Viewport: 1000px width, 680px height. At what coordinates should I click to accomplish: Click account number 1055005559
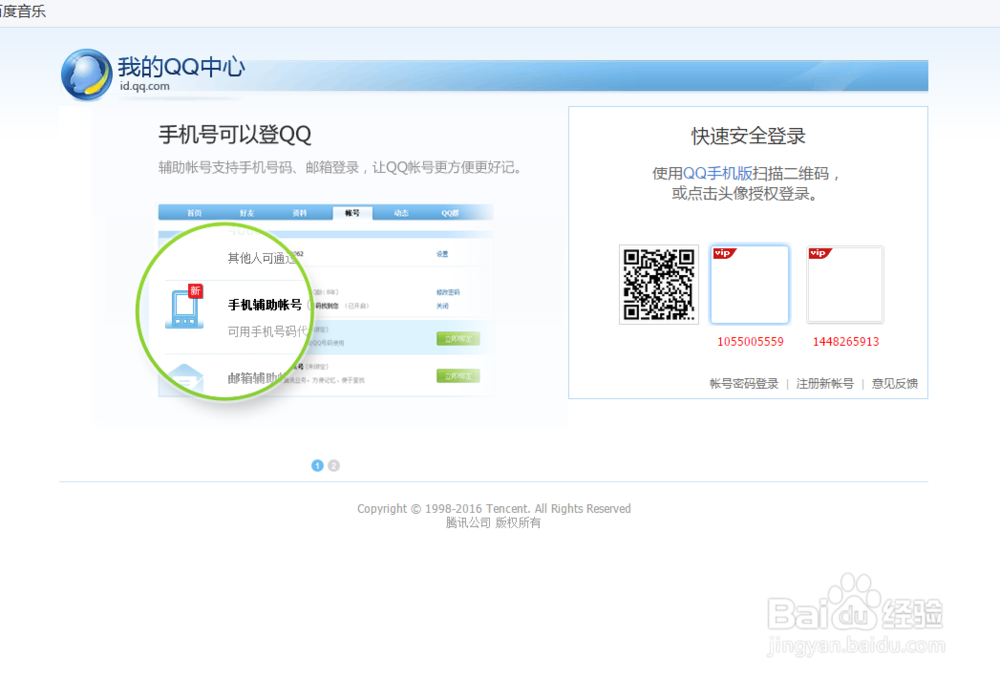click(x=750, y=342)
